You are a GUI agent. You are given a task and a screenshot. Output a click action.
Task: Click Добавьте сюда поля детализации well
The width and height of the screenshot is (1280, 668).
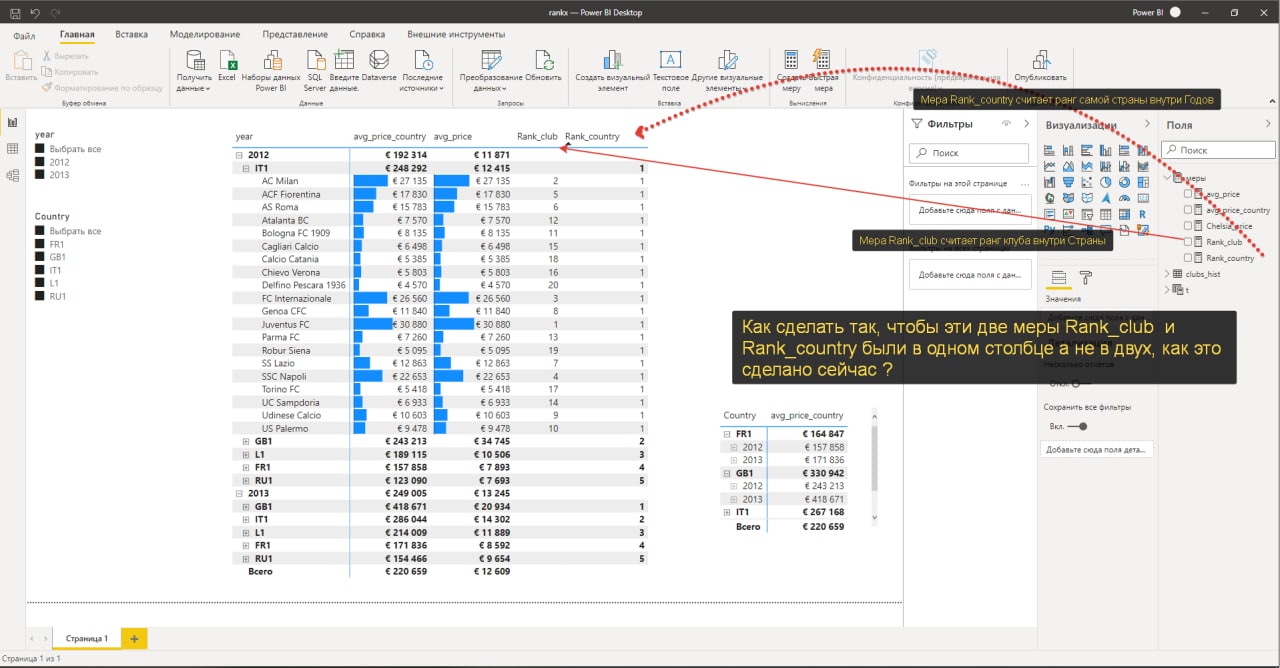point(1099,450)
